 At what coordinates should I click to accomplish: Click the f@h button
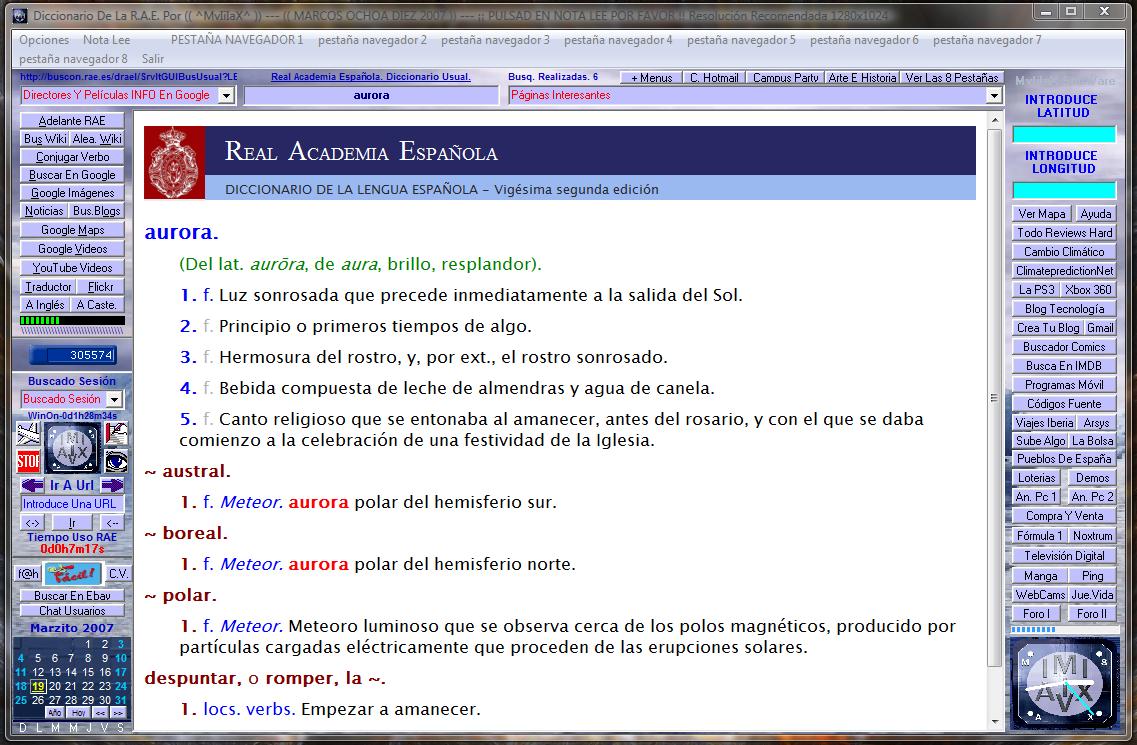tap(28, 574)
